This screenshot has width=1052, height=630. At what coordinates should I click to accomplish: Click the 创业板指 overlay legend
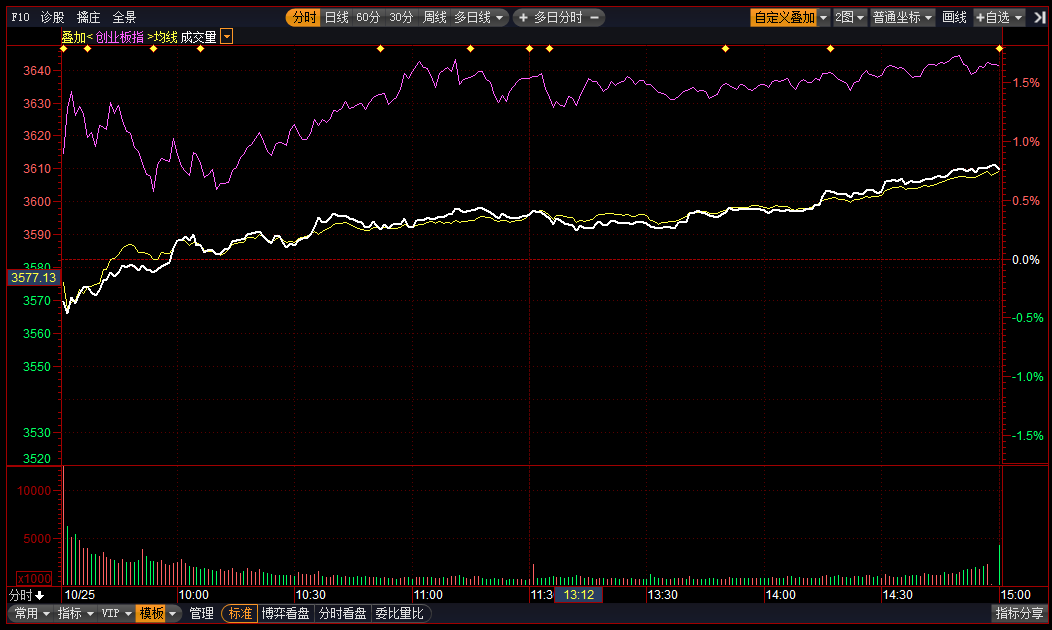point(119,37)
